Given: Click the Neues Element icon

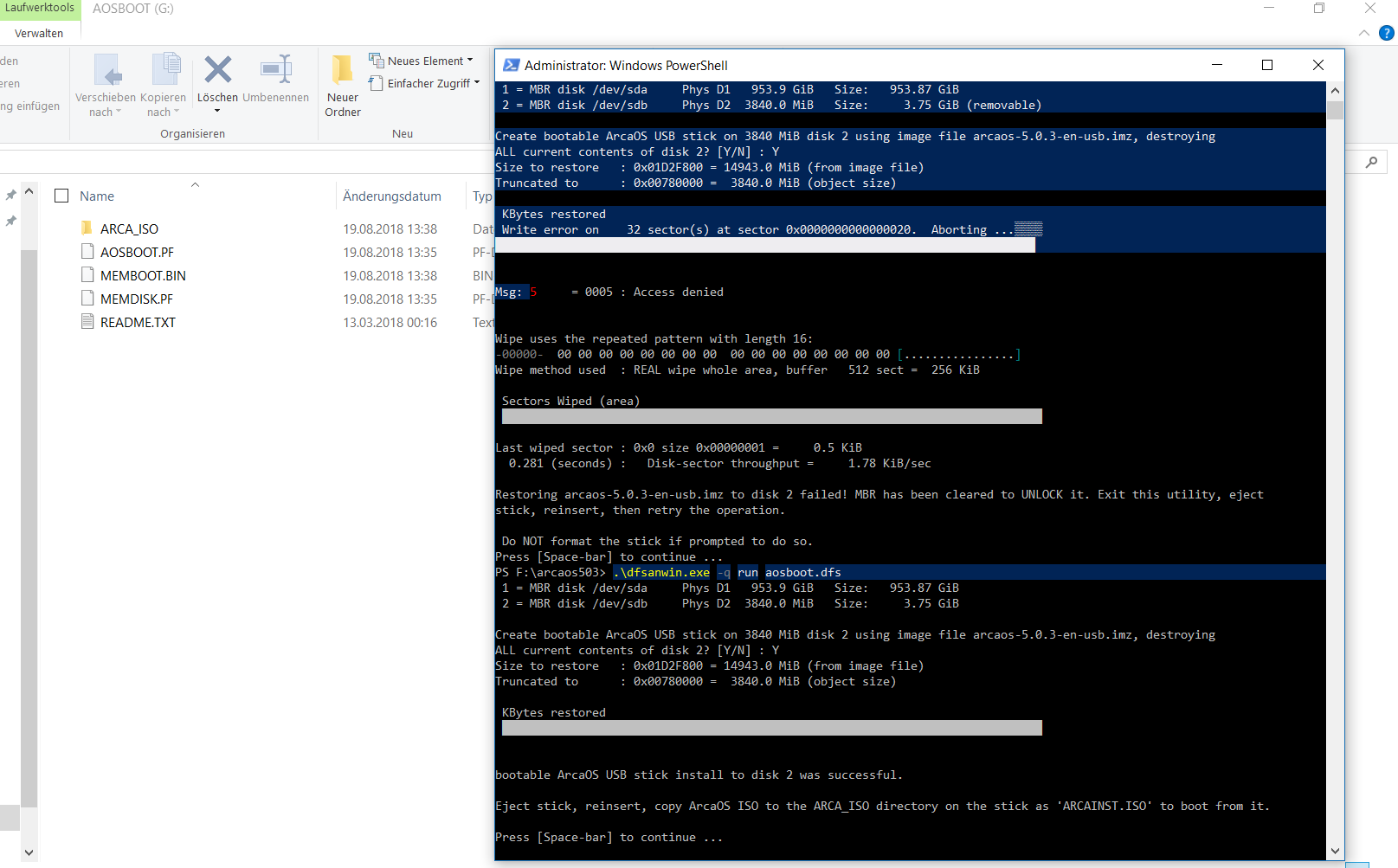Looking at the screenshot, I should [x=377, y=61].
